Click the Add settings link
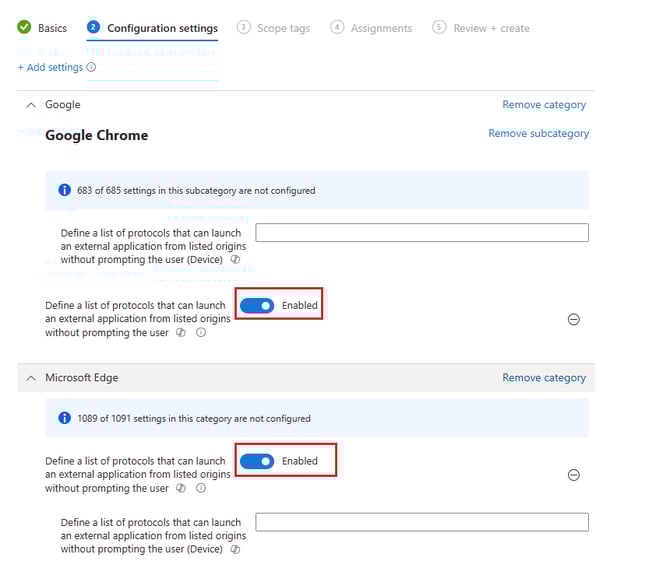 (x=50, y=68)
